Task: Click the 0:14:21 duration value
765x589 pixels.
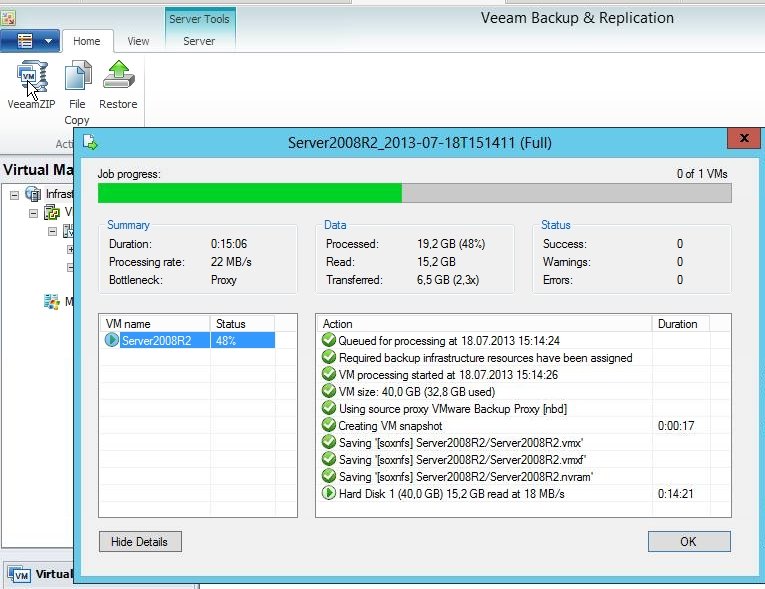Action: click(x=676, y=494)
